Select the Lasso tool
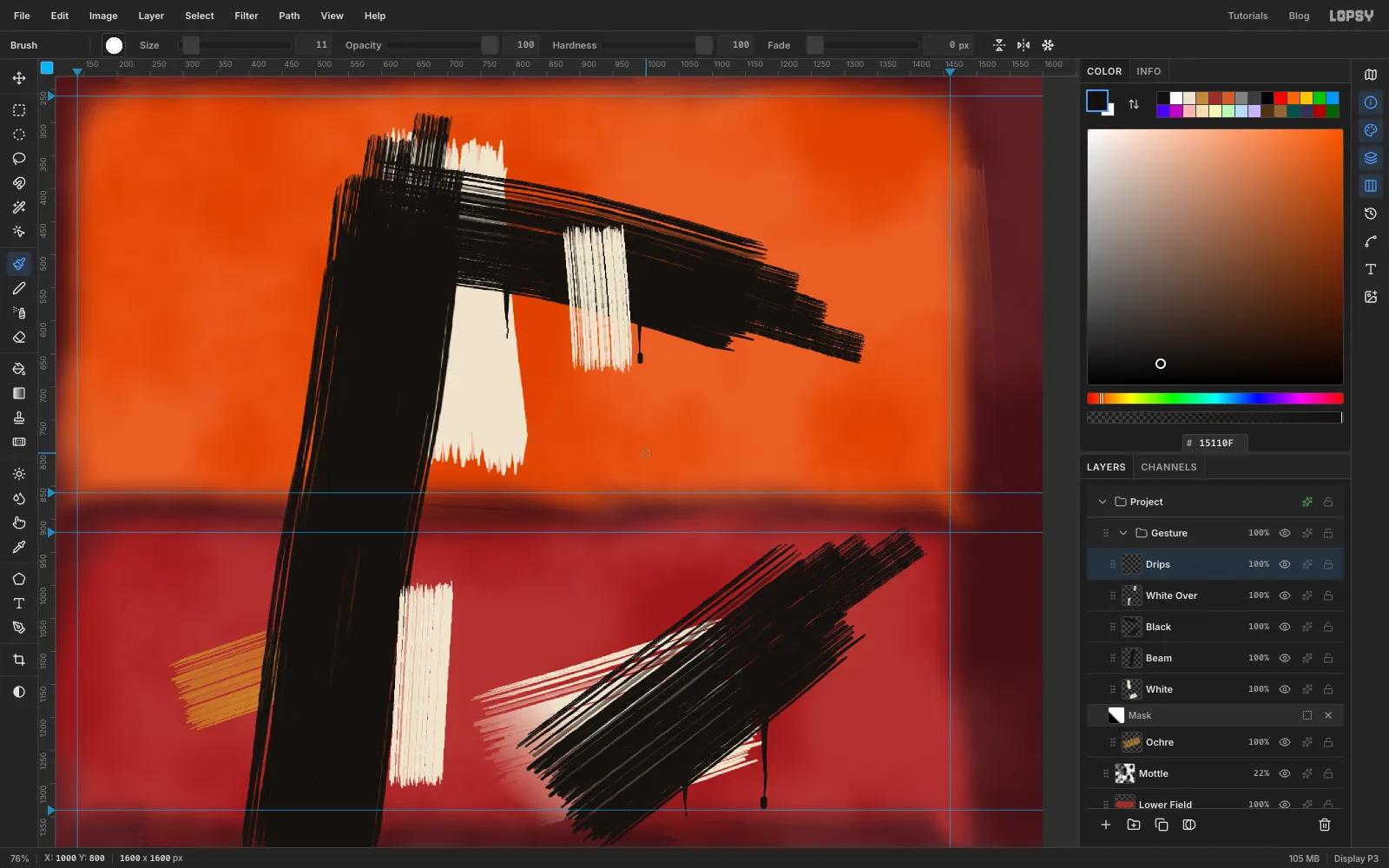 coord(19,159)
